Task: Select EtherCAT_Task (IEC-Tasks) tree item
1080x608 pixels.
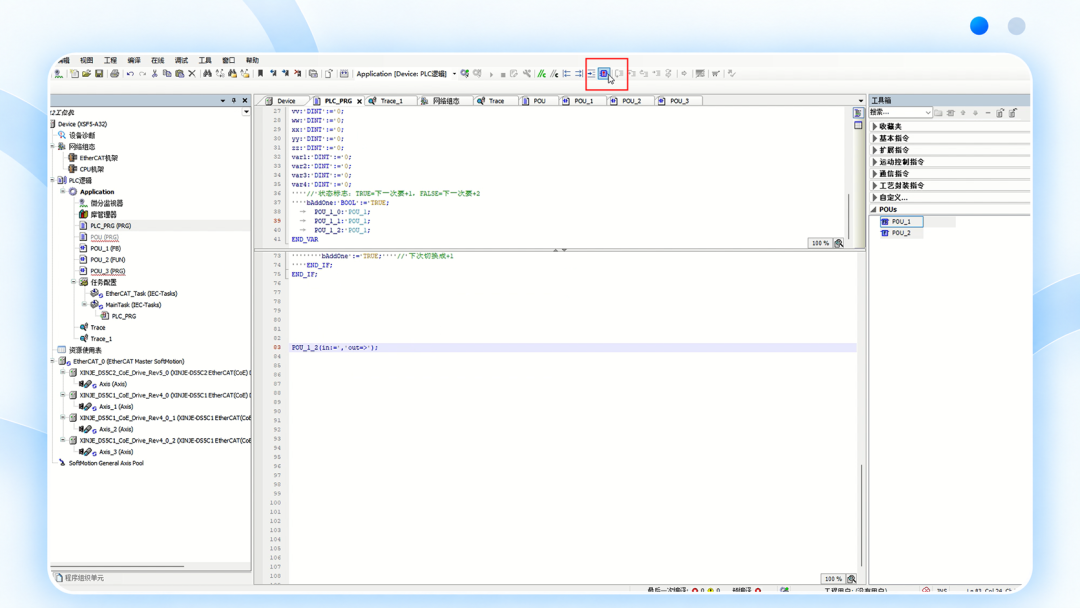Action: (141, 293)
